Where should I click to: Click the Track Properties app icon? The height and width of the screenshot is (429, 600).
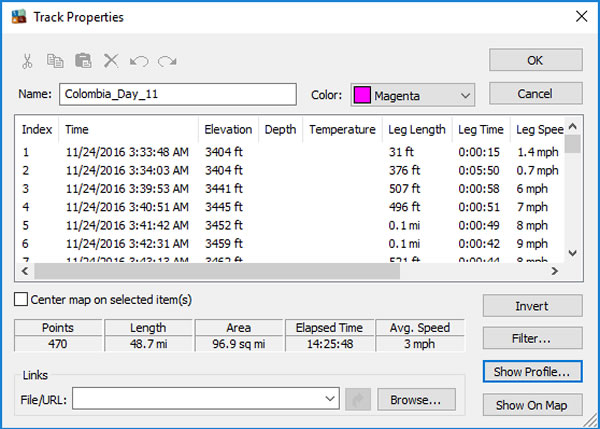[x=19, y=17]
